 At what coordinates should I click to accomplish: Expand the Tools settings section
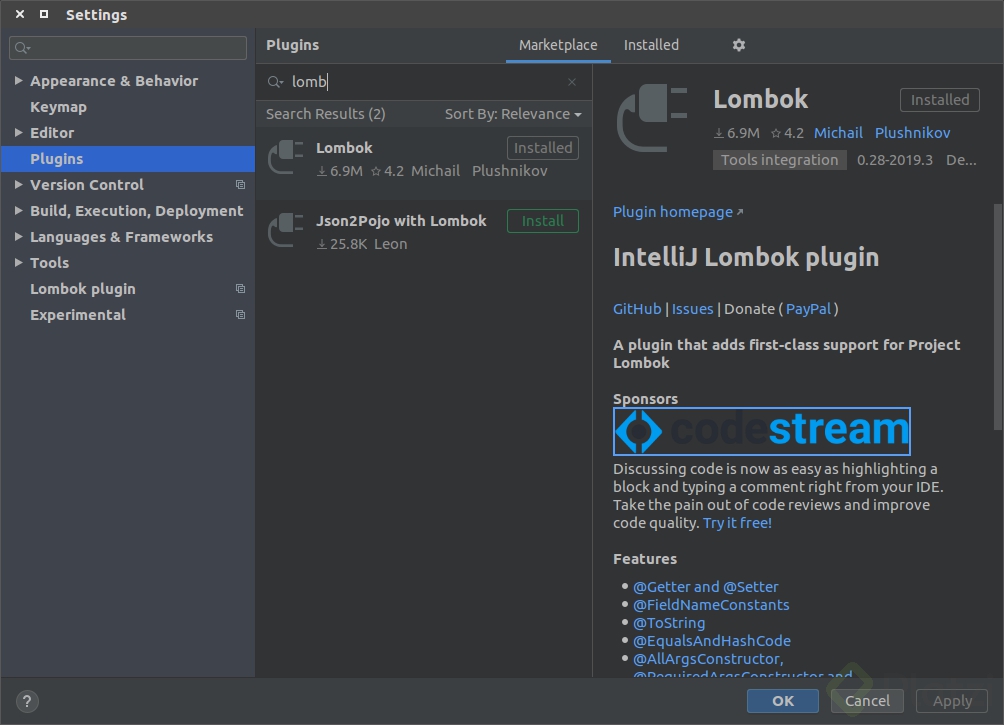coord(19,263)
